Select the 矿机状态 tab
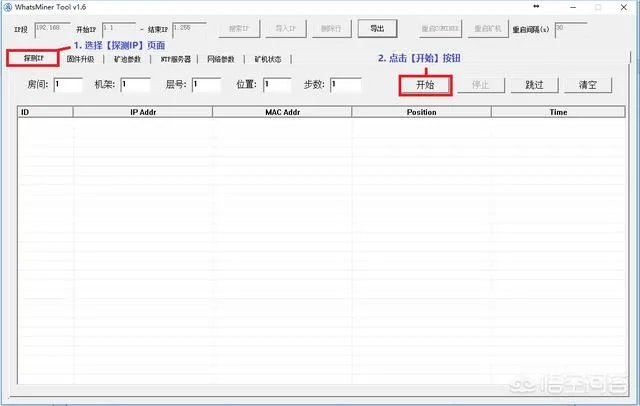Image resolution: width=640 pixels, height=406 pixels. coord(268,59)
